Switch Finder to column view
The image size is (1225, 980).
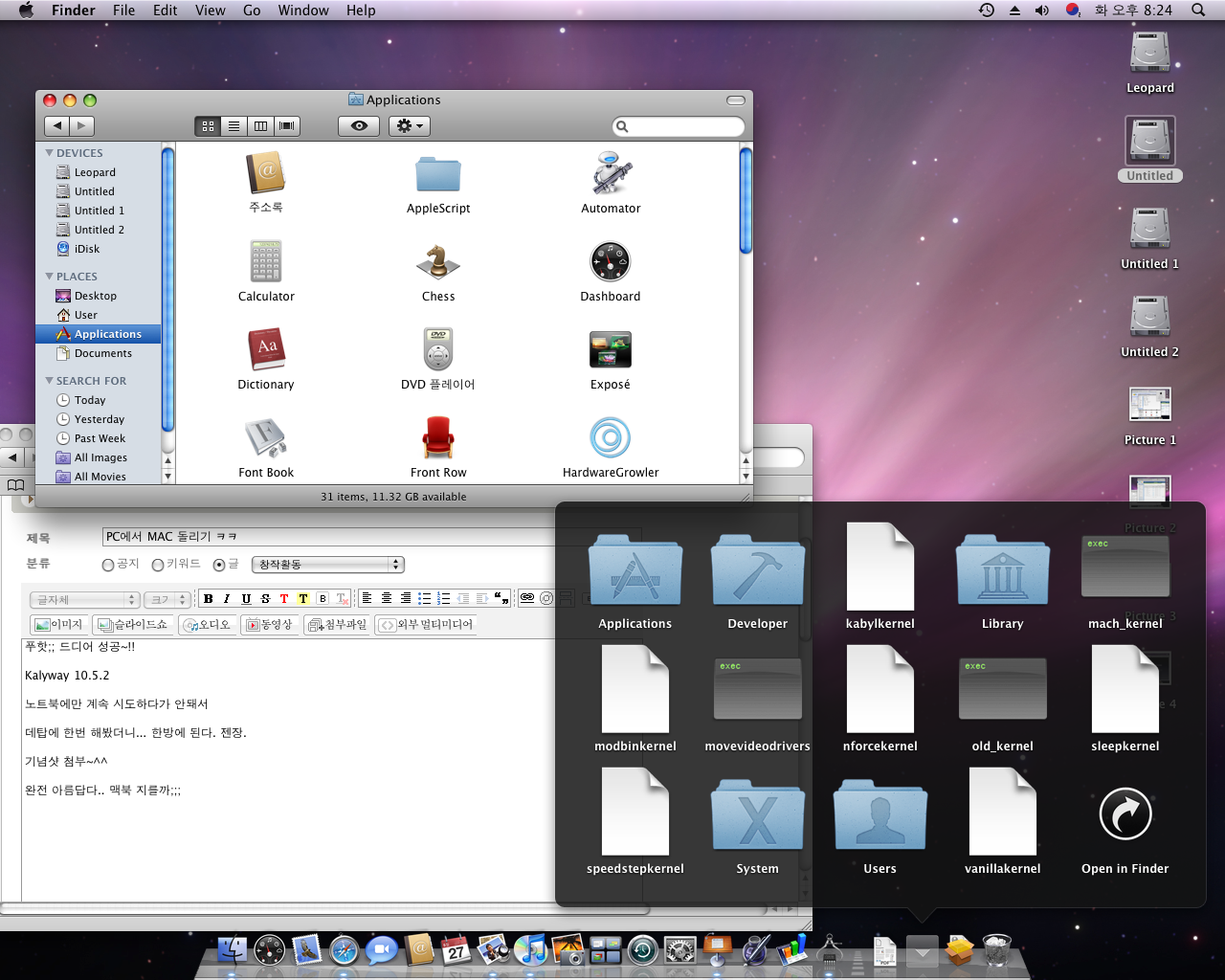click(x=259, y=126)
